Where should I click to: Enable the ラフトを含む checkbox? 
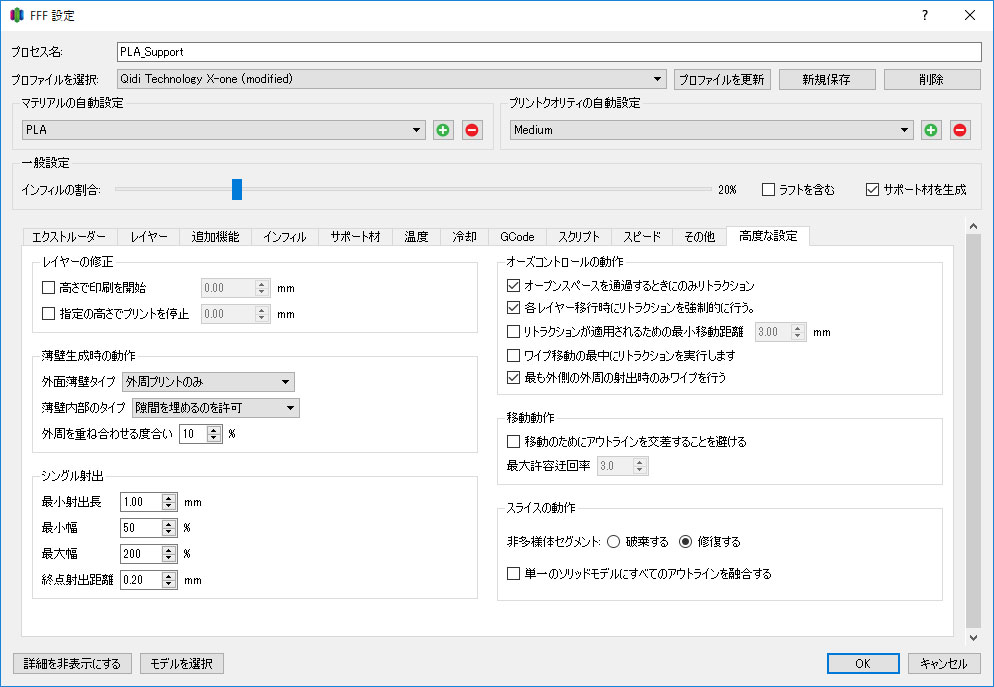[x=768, y=189]
